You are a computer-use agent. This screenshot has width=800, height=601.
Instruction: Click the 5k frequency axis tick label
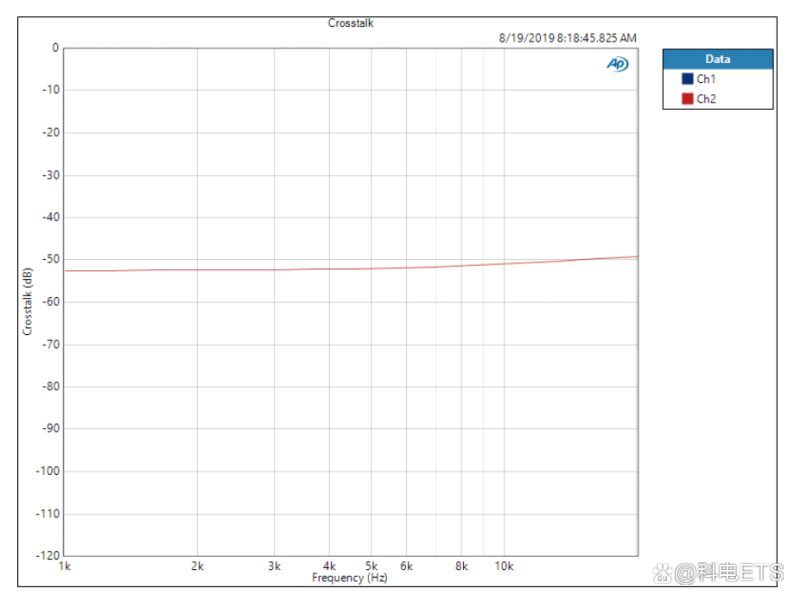(x=371, y=567)
